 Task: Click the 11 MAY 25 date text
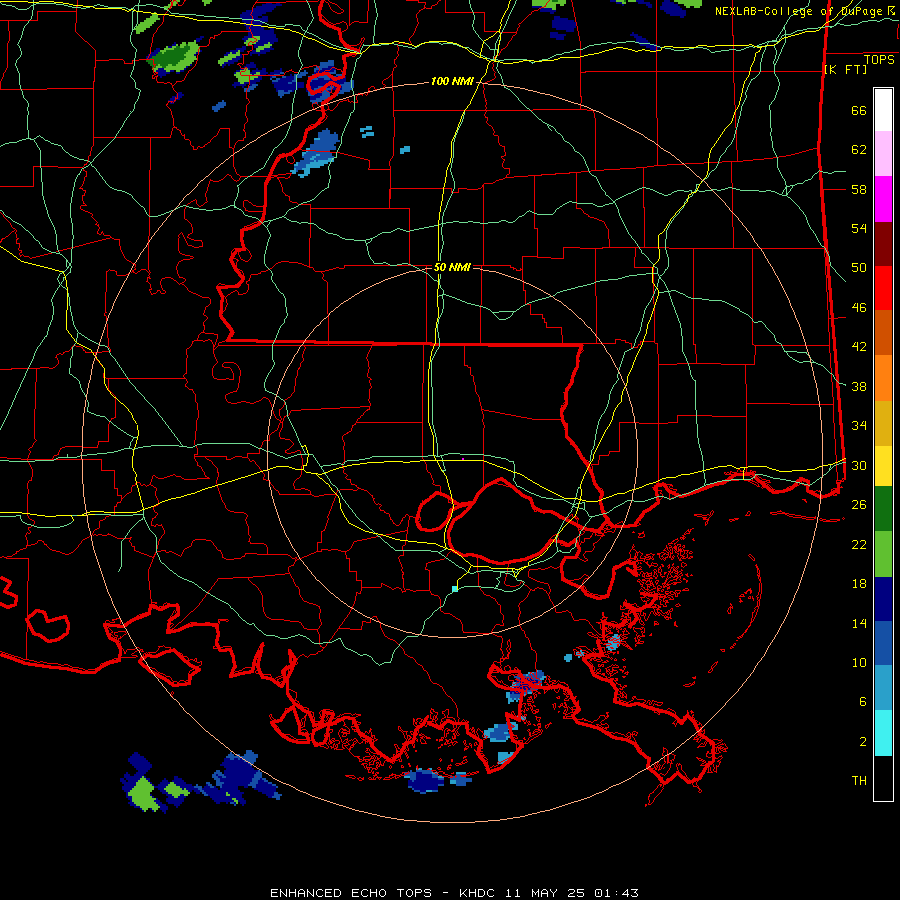[545, 893]
